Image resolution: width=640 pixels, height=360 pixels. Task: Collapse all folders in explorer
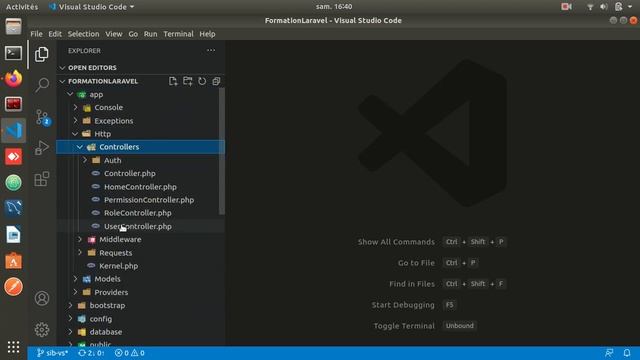(x=216, y=81)
